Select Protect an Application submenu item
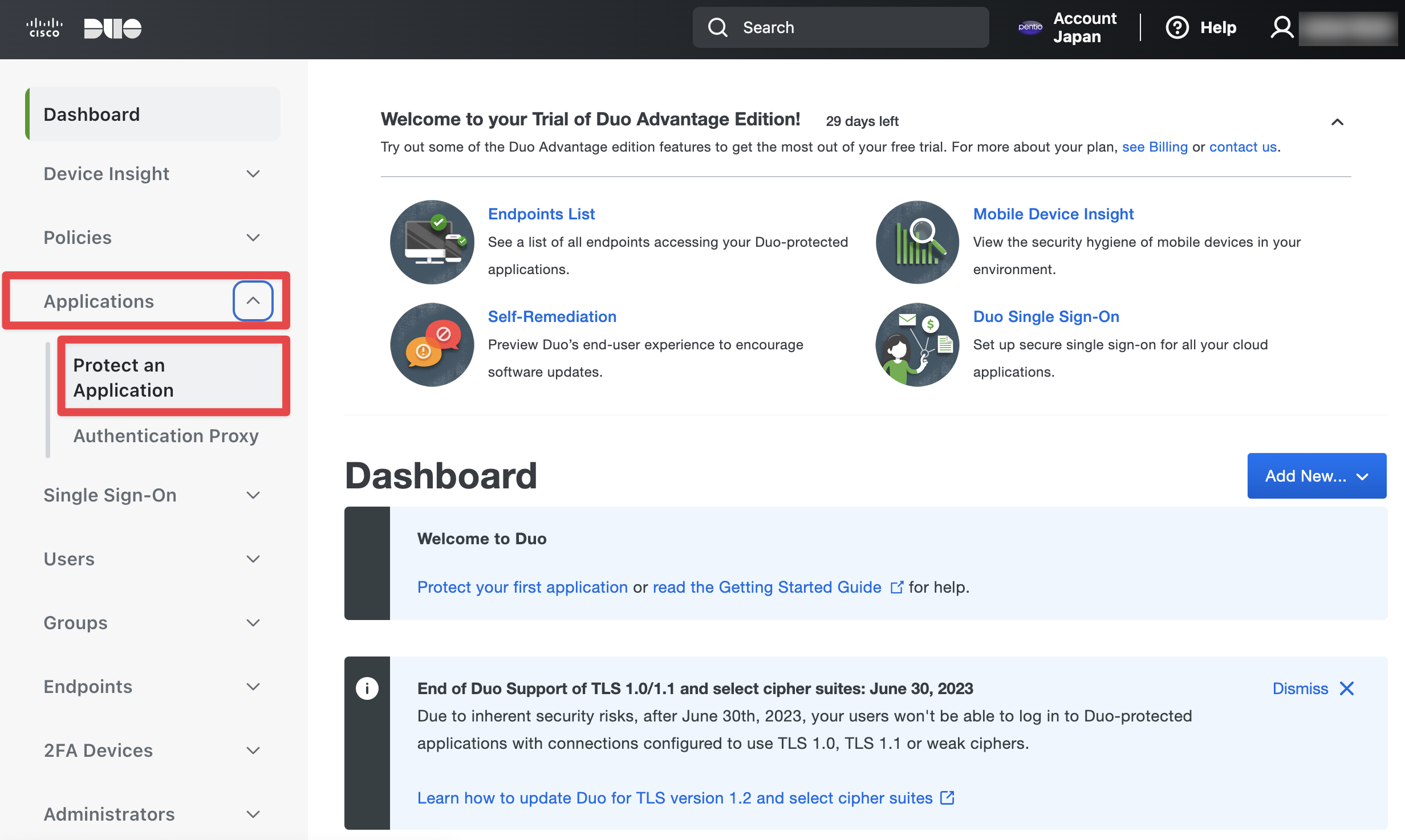 coord(173,377)
